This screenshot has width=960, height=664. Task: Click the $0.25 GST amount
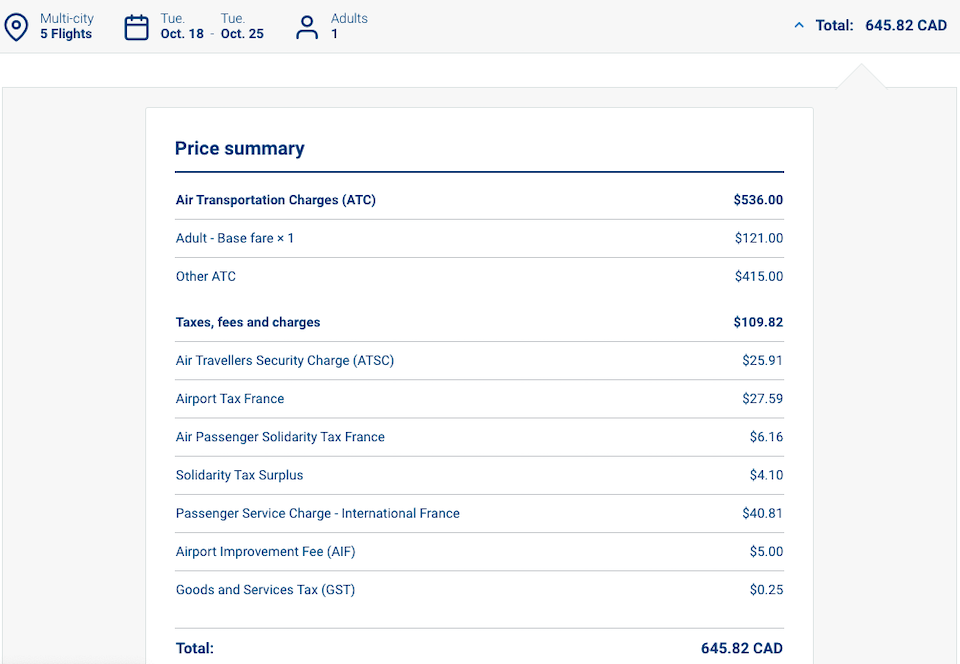766,590
